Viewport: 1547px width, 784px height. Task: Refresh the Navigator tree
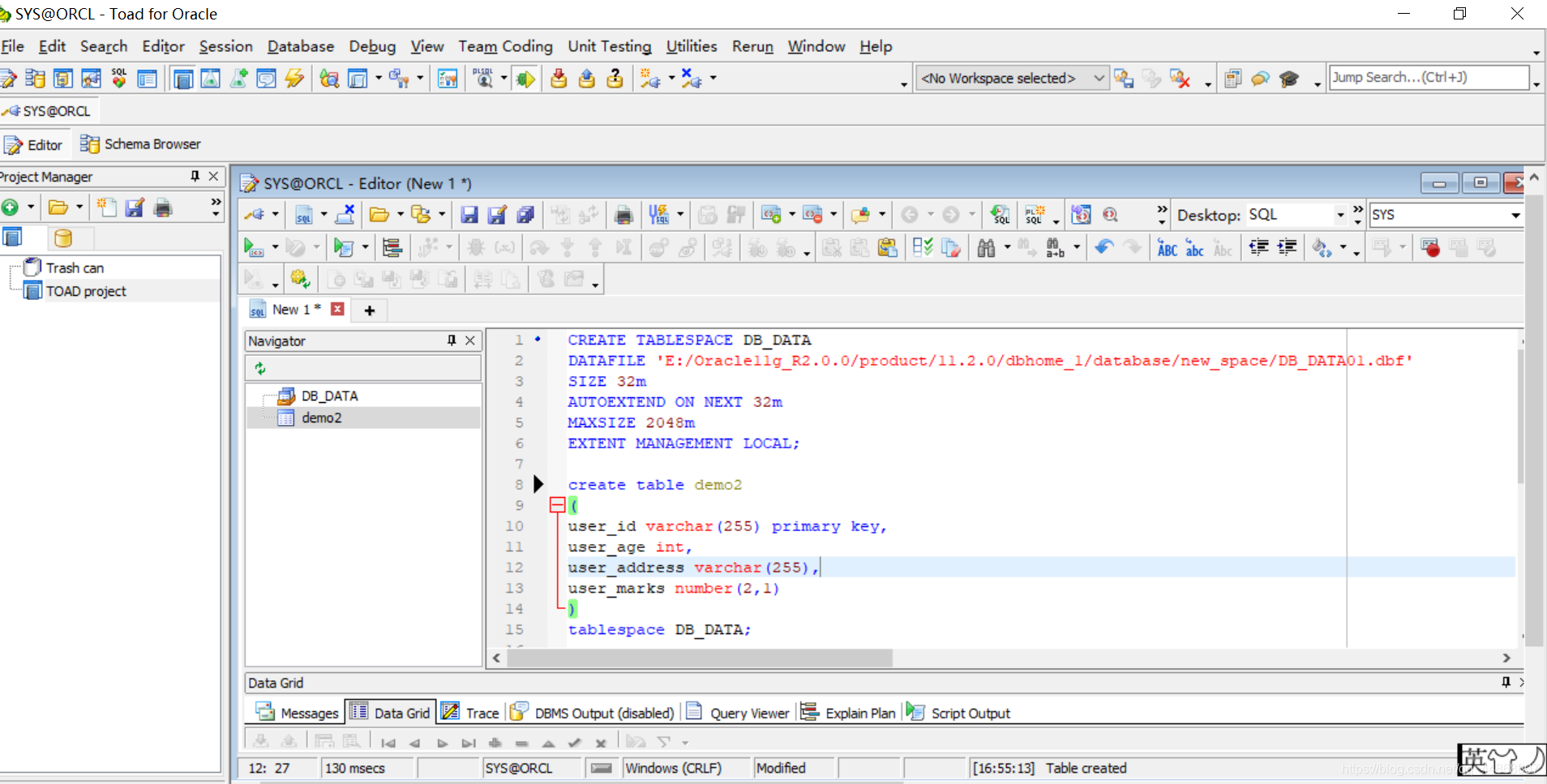click(x=260, y=368)
